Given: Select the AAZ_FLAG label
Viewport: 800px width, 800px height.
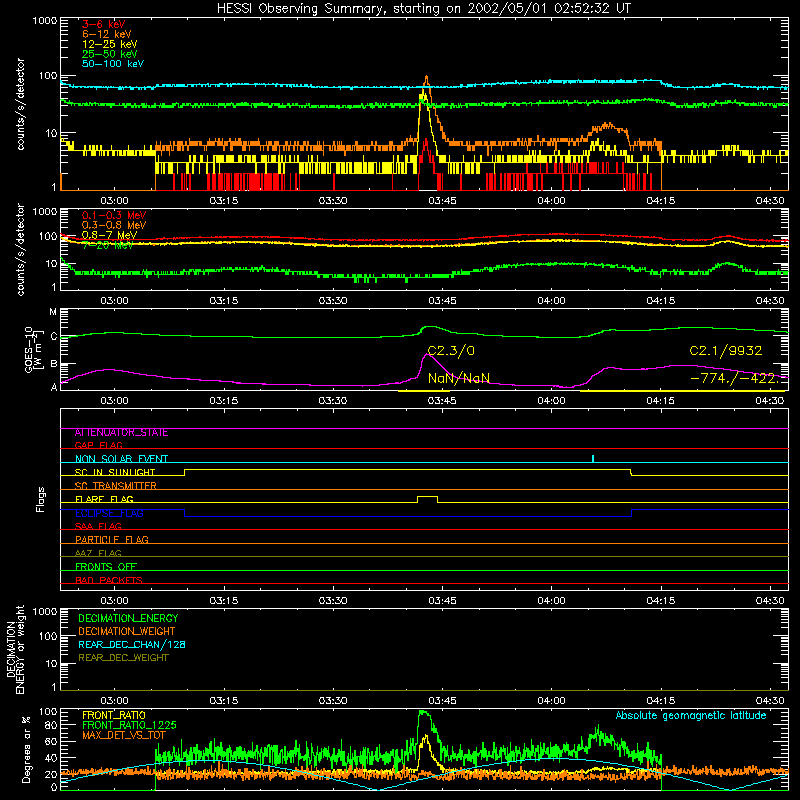Looking at the screenshot, I should point(98,553).
